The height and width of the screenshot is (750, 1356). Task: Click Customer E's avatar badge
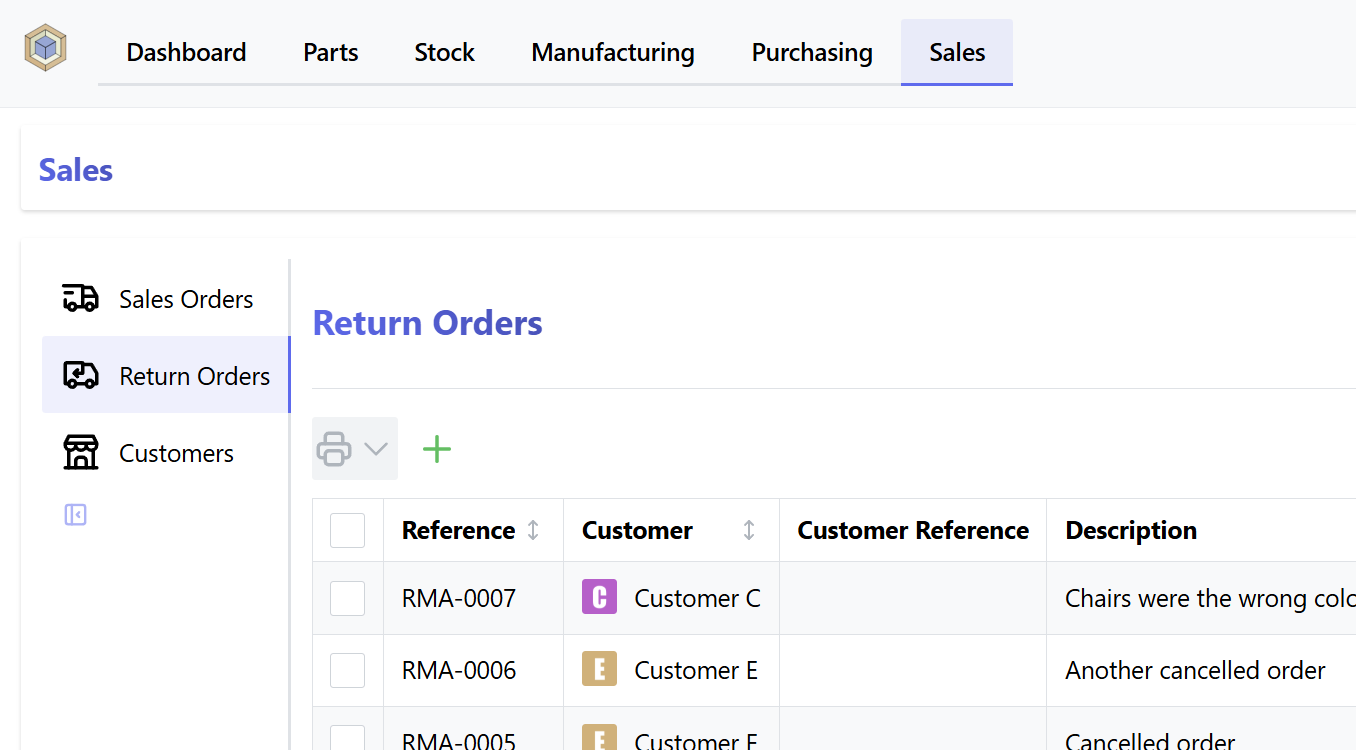coord(598,670)
